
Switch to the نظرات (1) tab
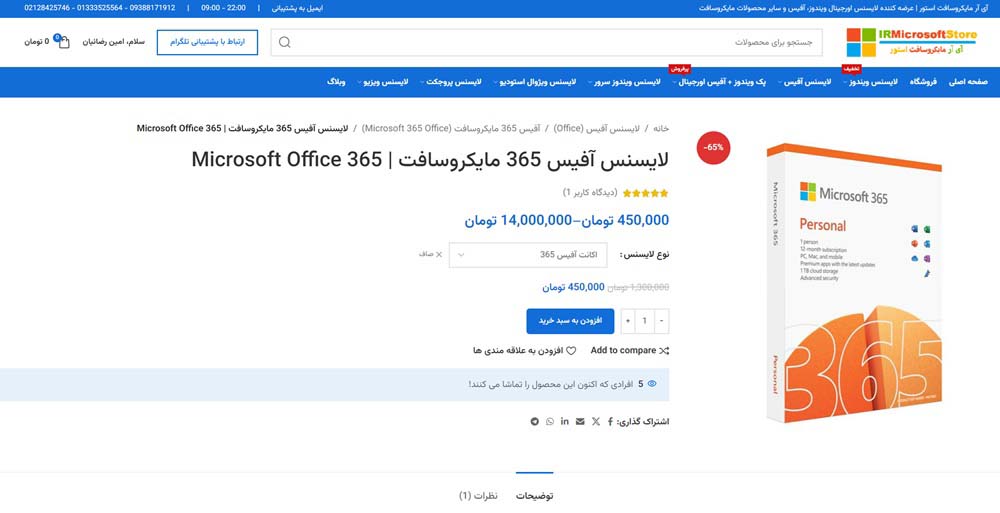(x=478, y=495)
